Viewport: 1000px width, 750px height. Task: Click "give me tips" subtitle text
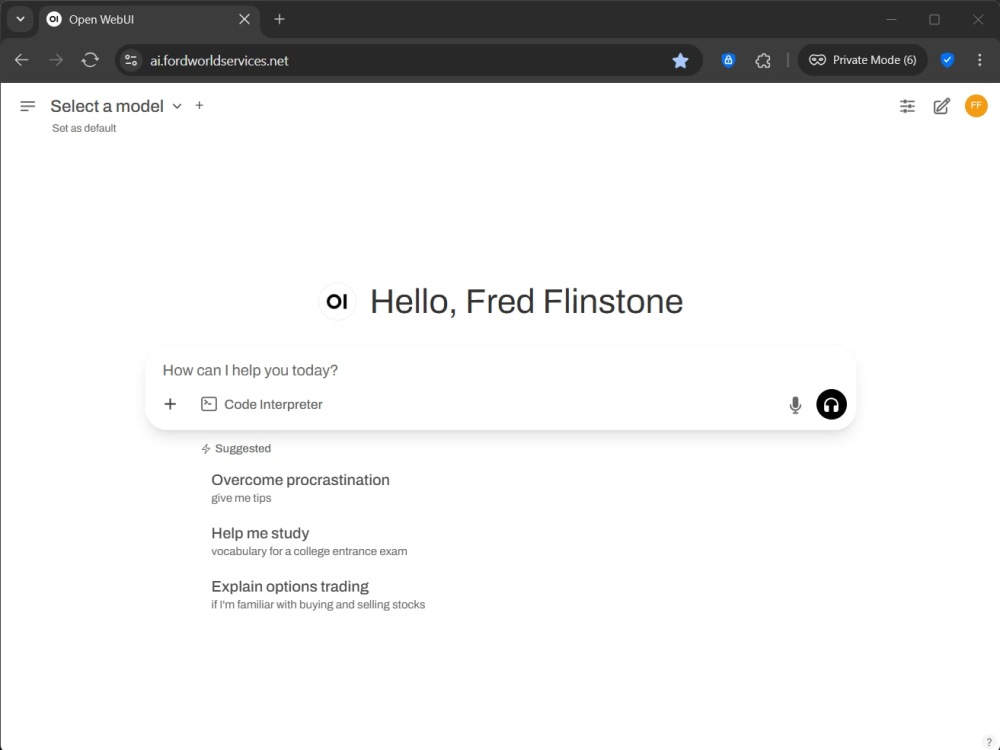point(241,498)
